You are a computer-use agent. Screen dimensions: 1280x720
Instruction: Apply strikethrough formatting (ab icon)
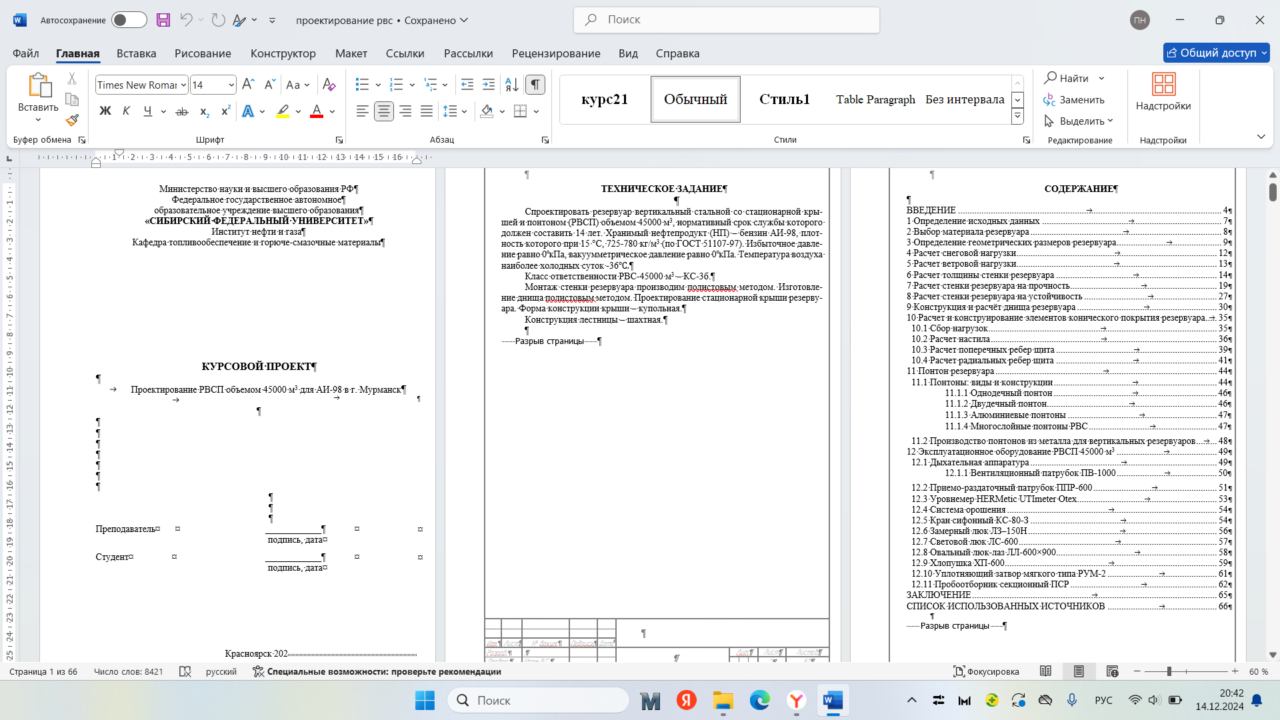click(182, 112)
